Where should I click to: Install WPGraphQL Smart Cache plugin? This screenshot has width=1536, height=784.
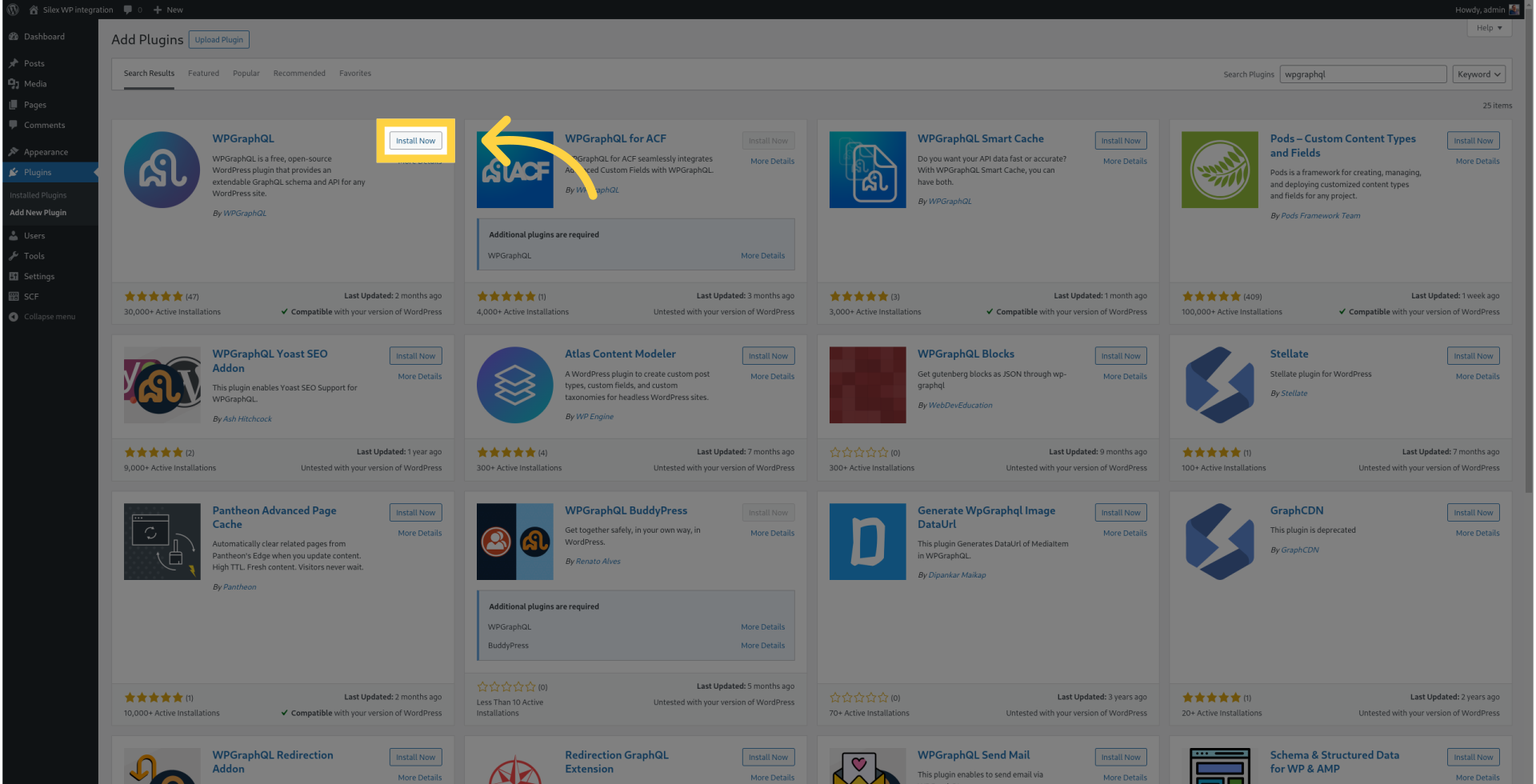(x=1120, y=141)
